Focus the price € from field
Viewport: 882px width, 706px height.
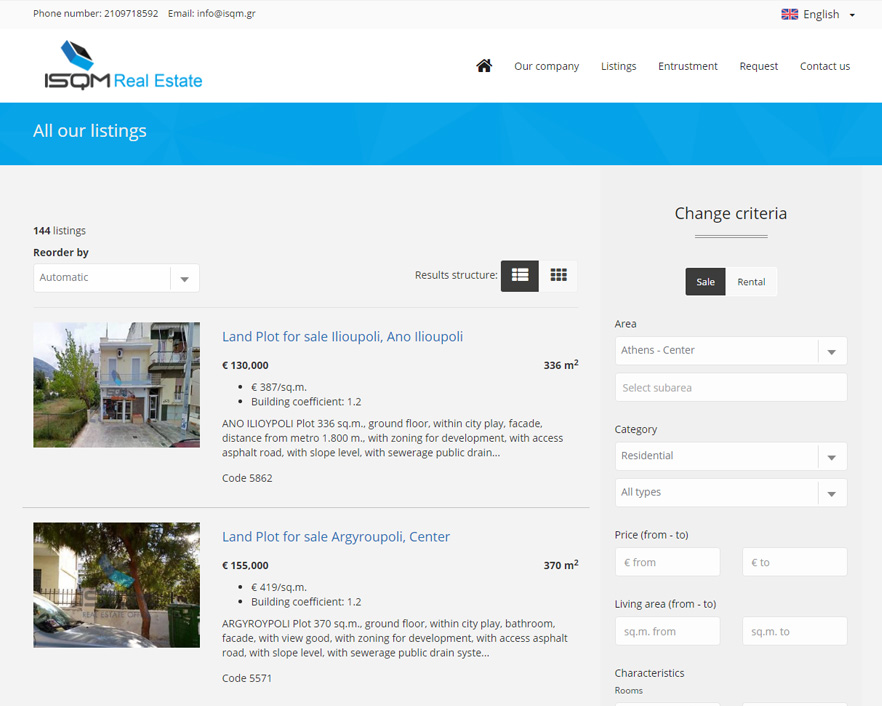(667, 562)
